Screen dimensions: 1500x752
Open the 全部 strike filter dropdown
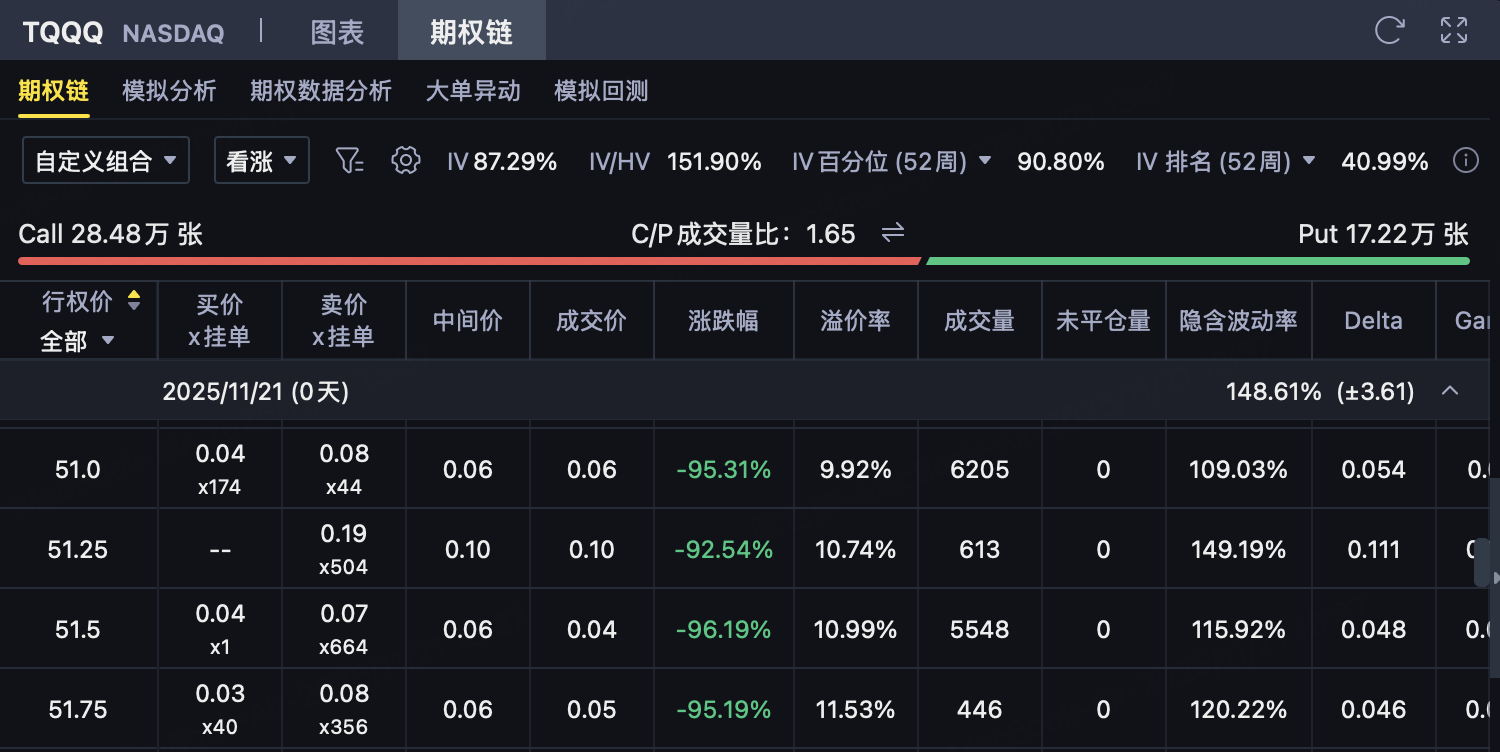click(x=78, y=341)
